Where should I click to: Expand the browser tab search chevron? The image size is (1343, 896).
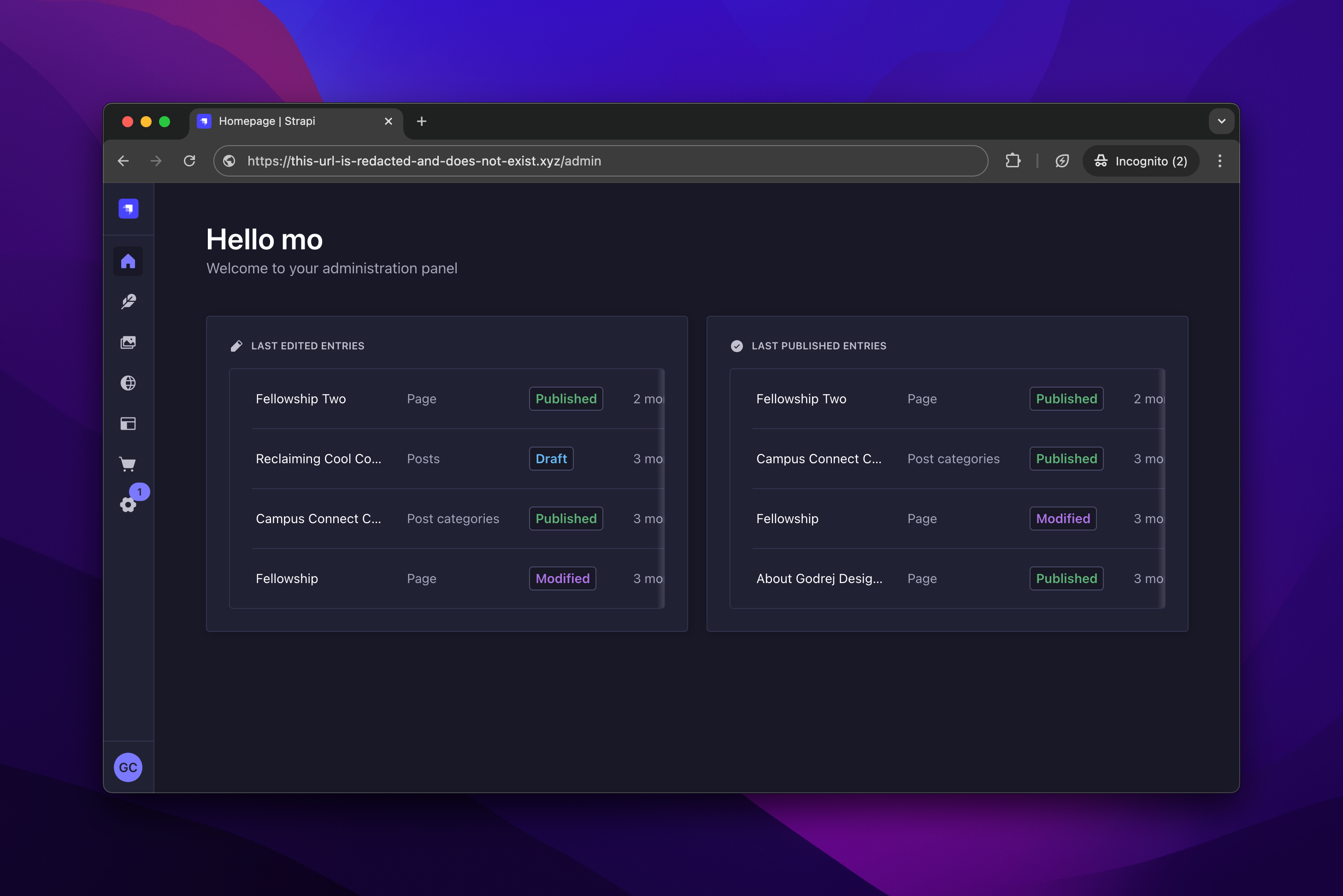[x=1221, y=121]
